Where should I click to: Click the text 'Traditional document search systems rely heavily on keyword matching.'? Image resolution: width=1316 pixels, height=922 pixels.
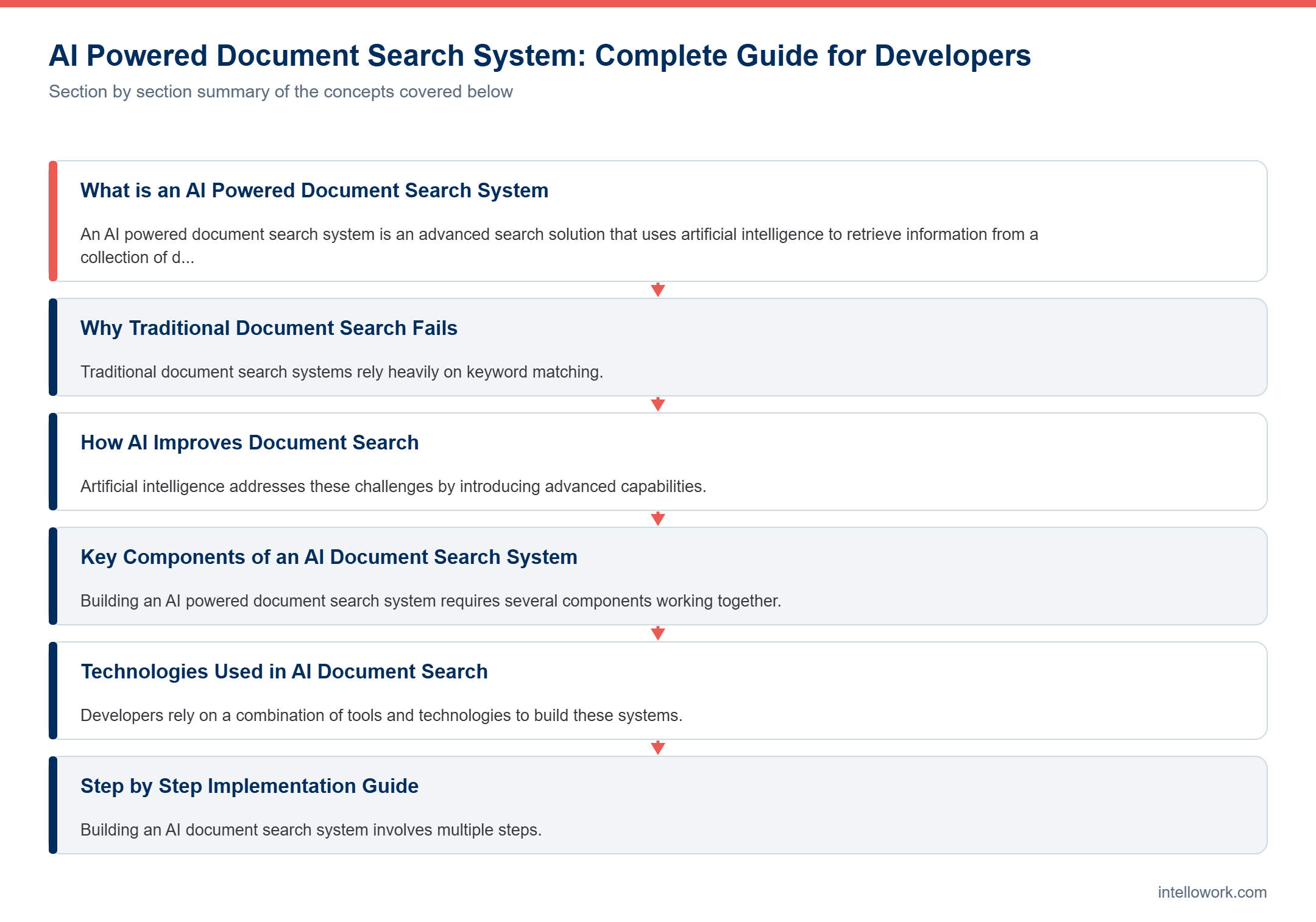pos(342,372)
